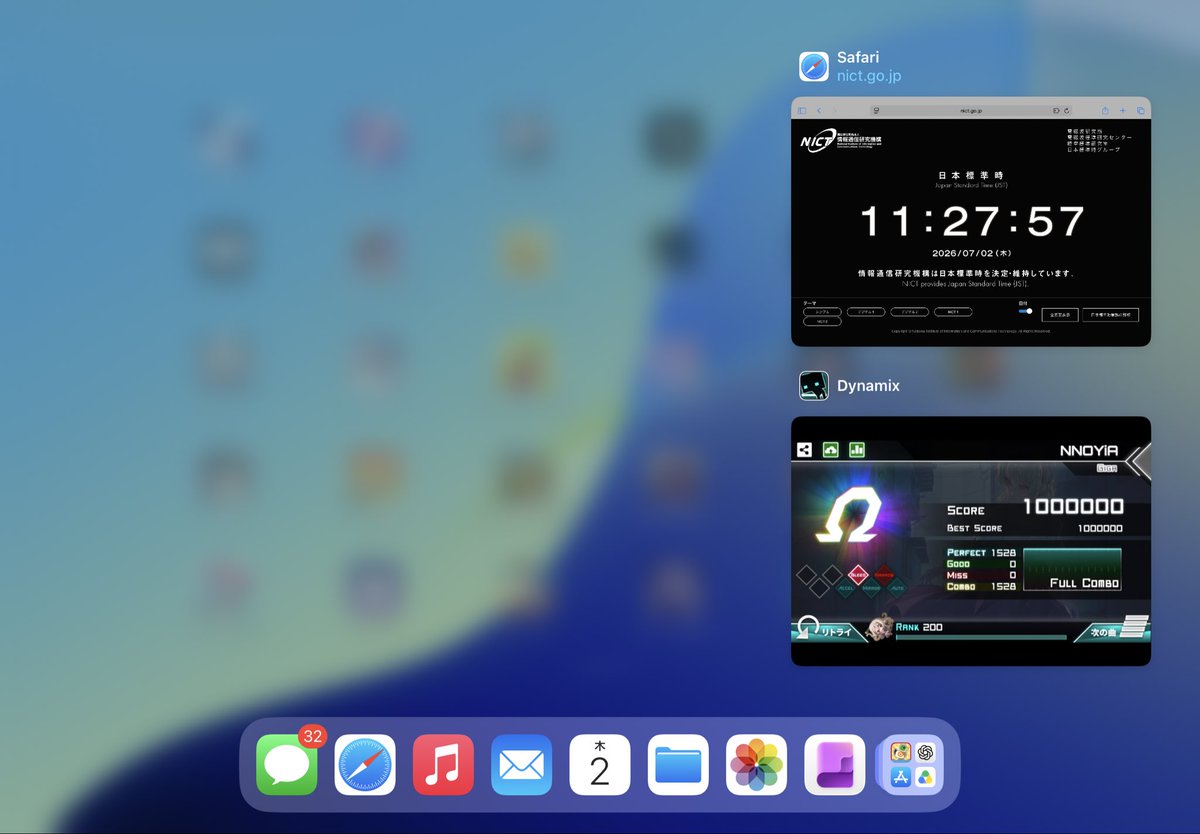Open Messages from the dock
Screen dimensions: 1200x834
tap(287, 765)
